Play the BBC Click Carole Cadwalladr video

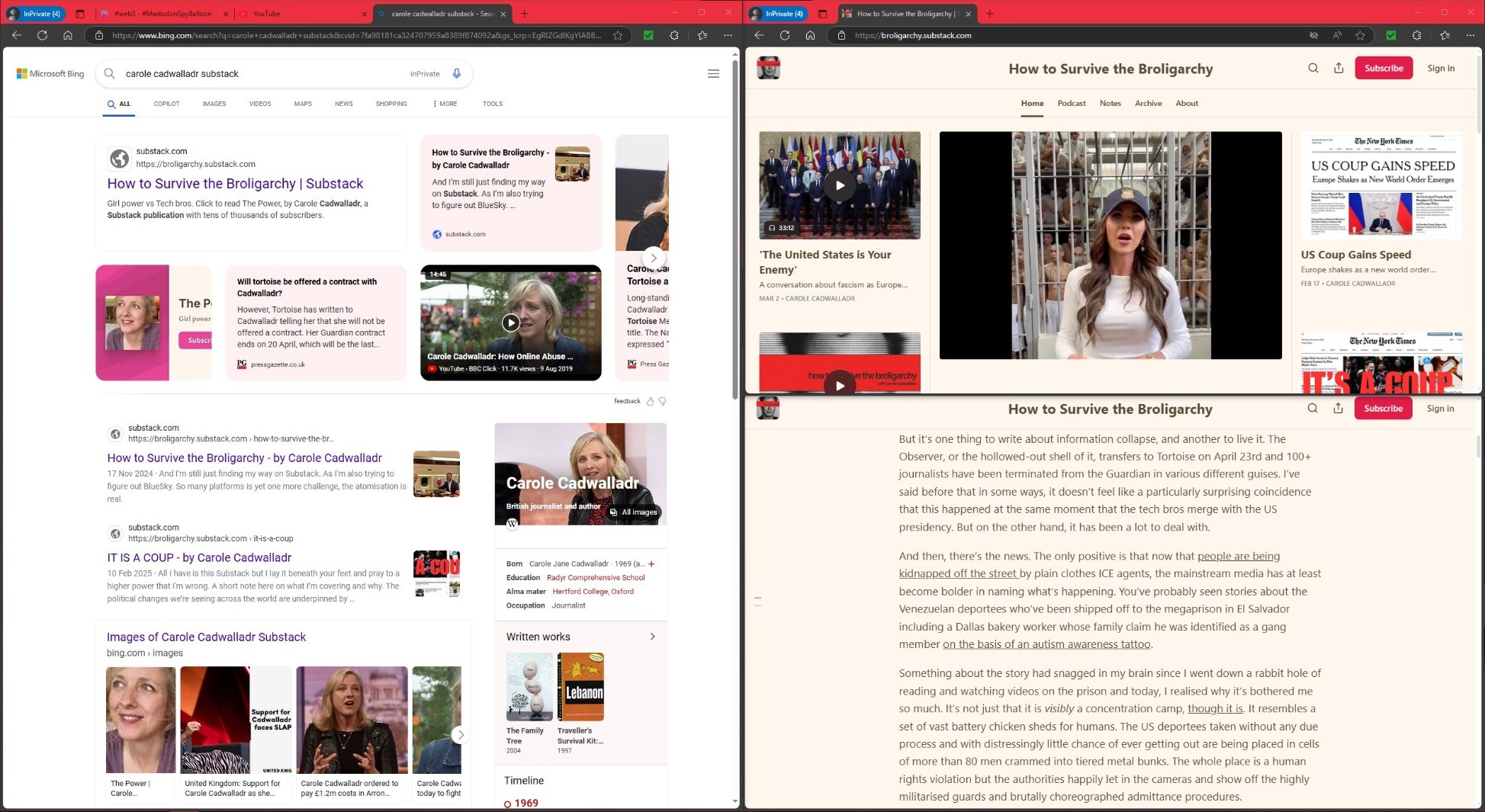pos(510,323)
